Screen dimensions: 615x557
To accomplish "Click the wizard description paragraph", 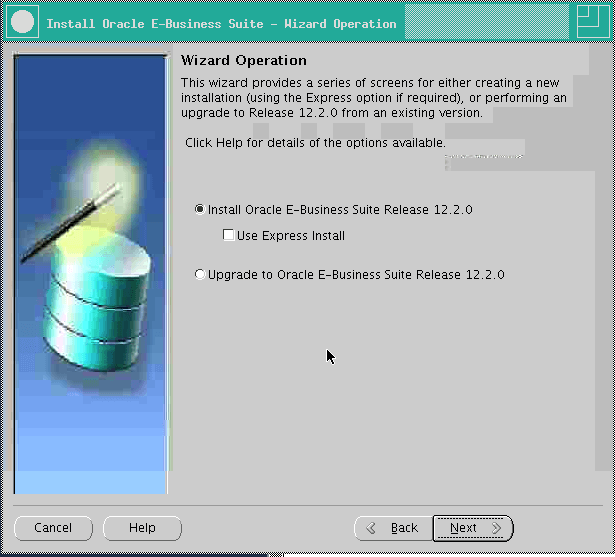I will pos(373,98).
